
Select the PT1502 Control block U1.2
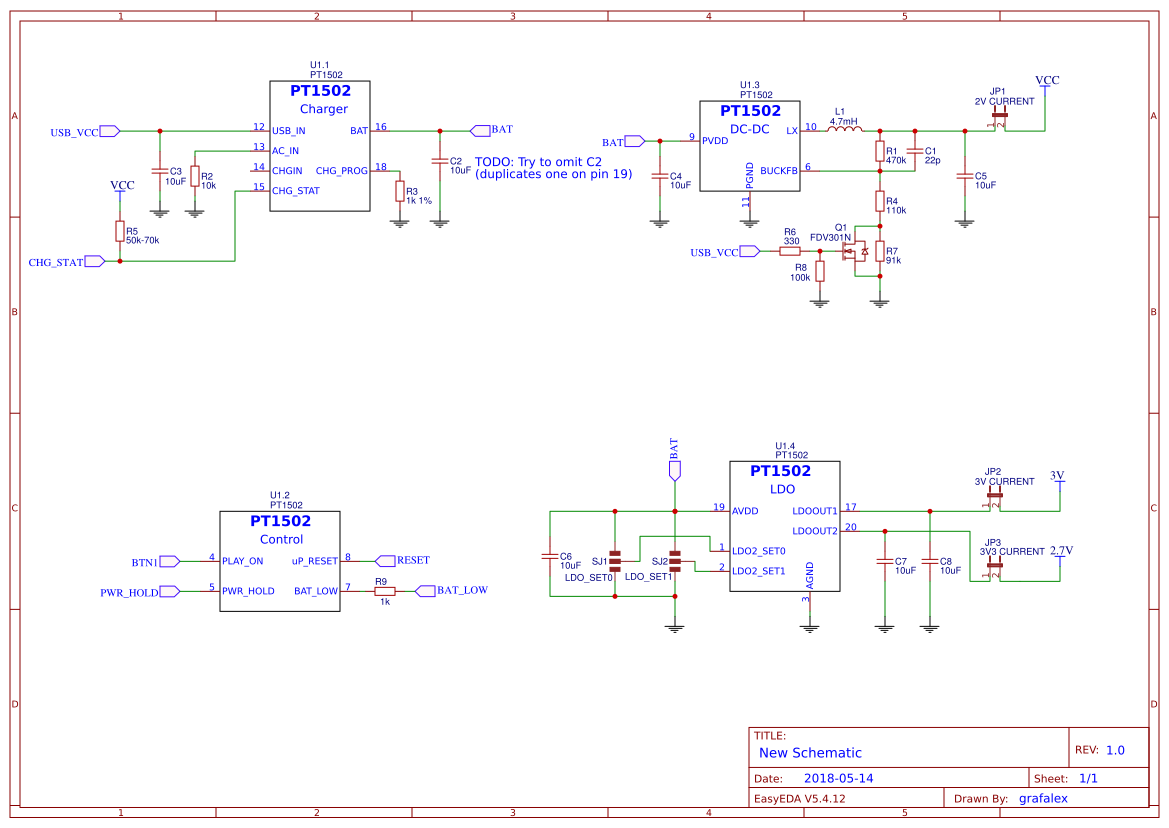pos(280,561)
